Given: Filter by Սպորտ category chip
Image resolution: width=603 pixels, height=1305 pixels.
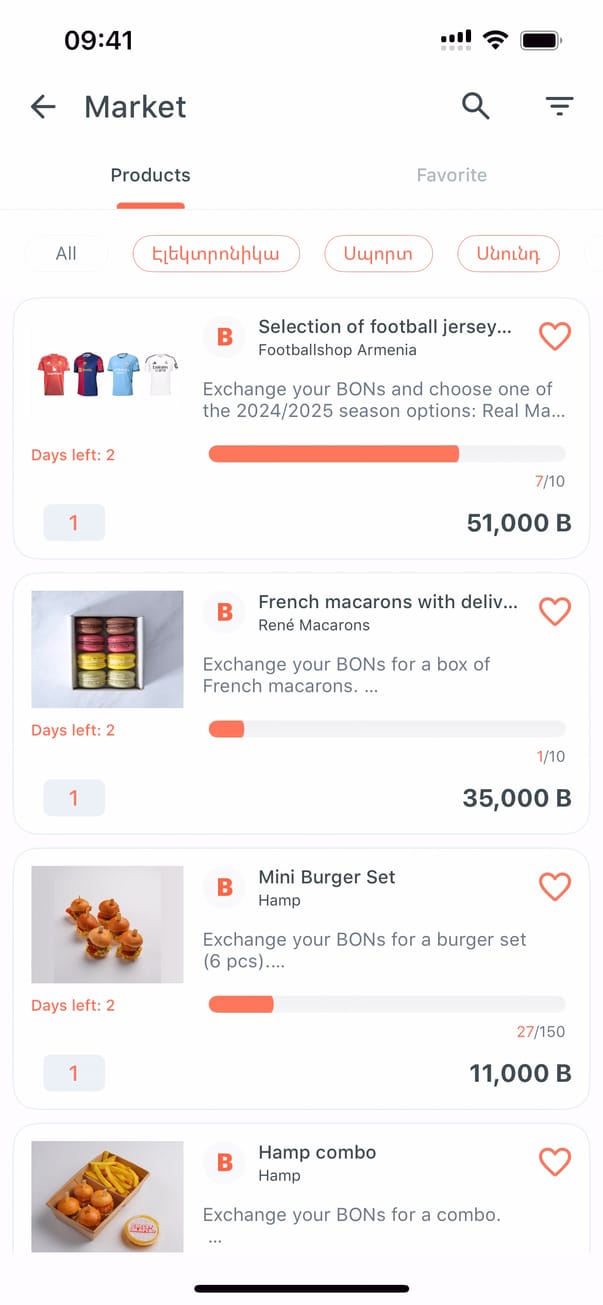Looking at the screenshot, I should 378,254.
